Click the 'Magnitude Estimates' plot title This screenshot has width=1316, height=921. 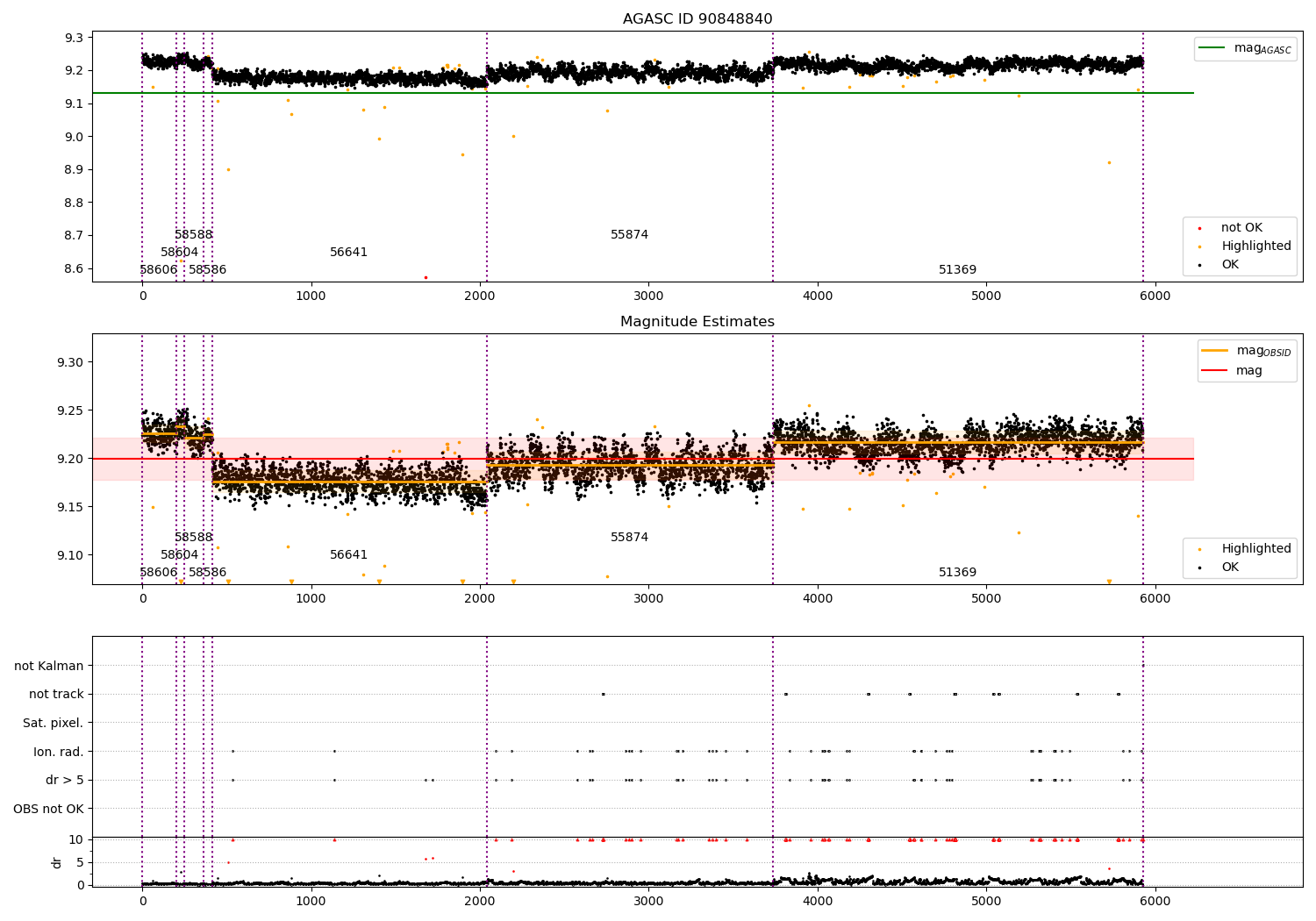[x=697, y=322]
